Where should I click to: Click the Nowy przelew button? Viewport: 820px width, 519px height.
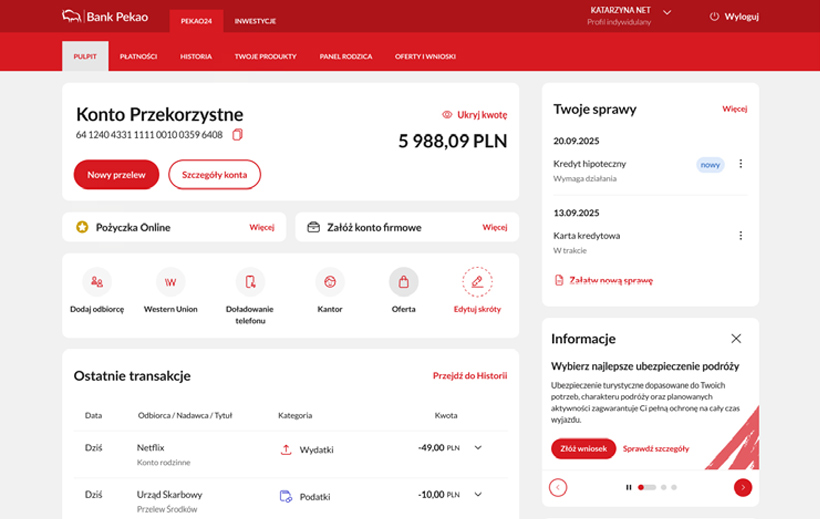click(116, 175)
